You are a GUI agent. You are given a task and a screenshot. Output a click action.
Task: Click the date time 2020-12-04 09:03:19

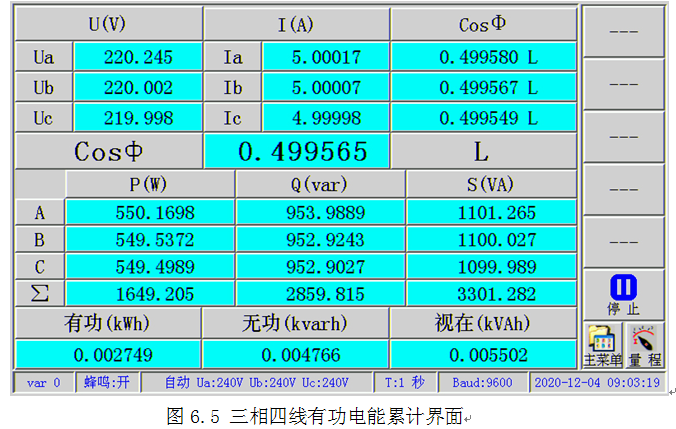click(597, 382)
